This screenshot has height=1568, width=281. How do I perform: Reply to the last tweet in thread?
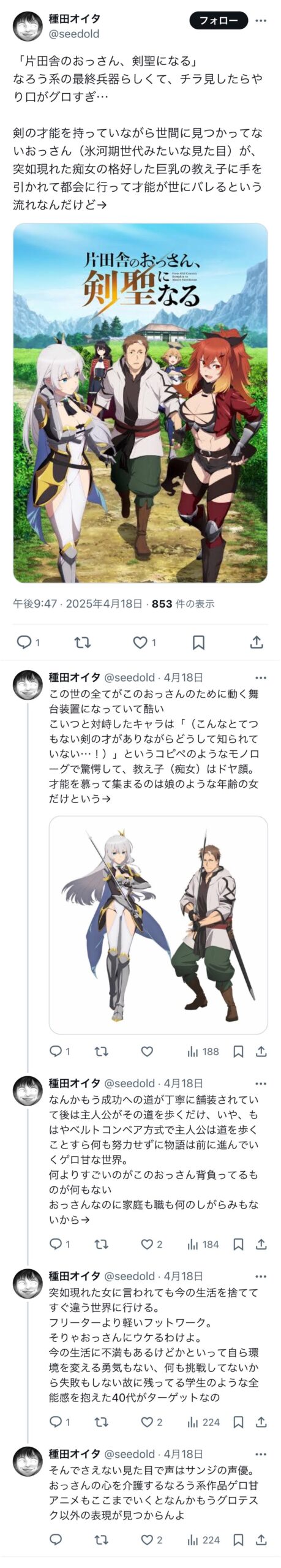click(x=55, y=1540)
